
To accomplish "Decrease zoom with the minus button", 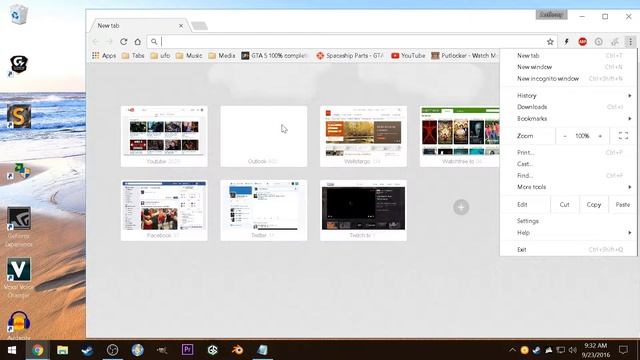I will tap(565, 136).
